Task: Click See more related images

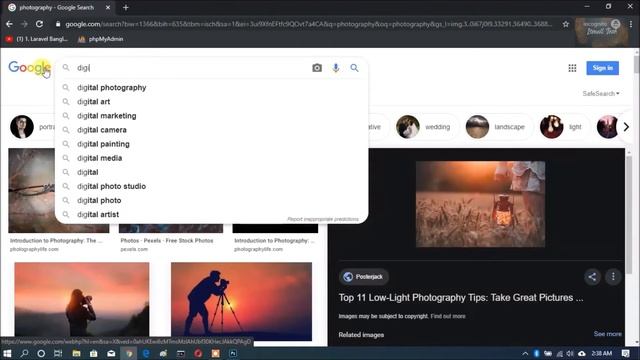Action: coord(607,334)
